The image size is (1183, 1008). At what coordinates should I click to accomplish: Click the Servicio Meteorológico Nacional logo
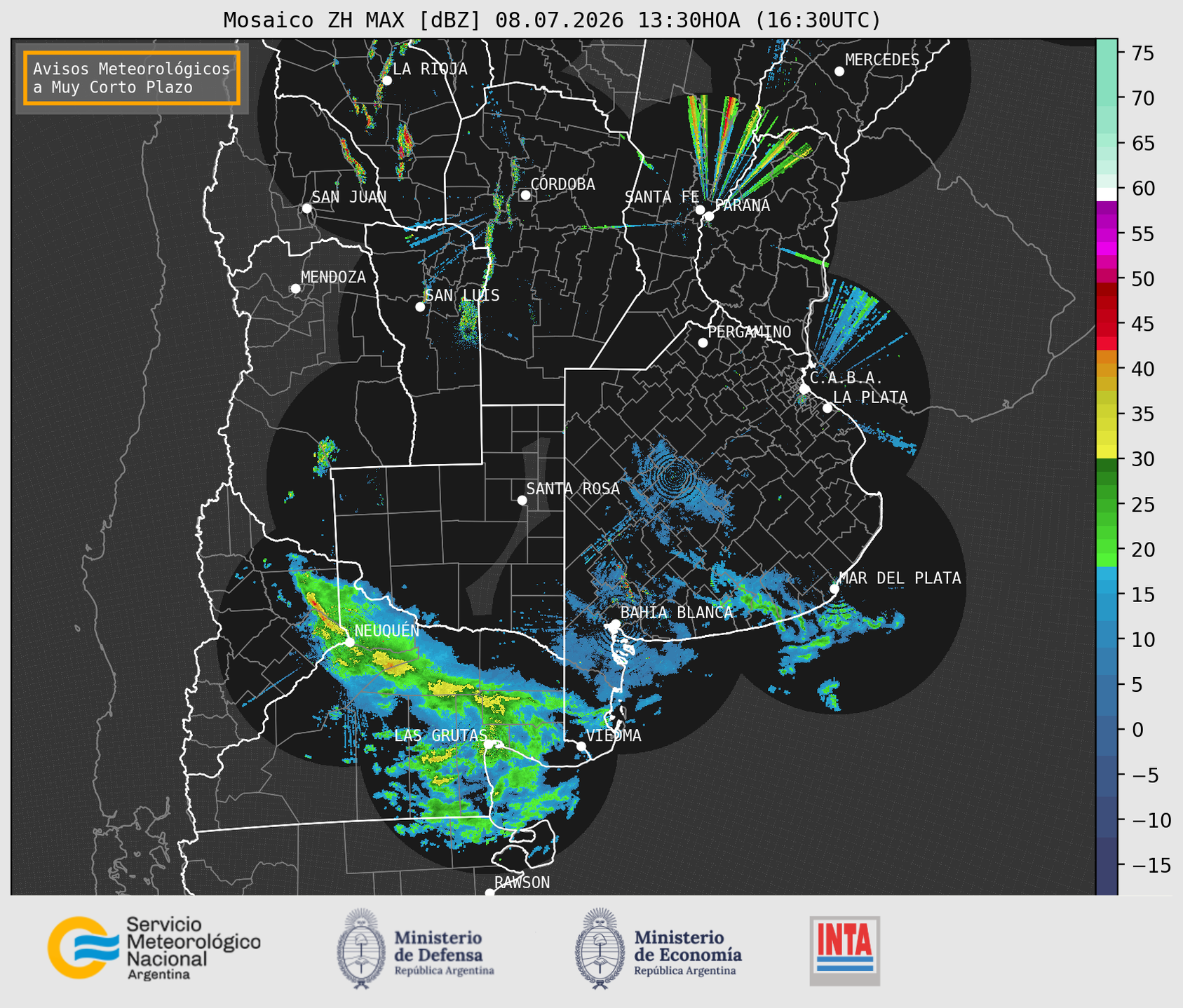point(154,948)
